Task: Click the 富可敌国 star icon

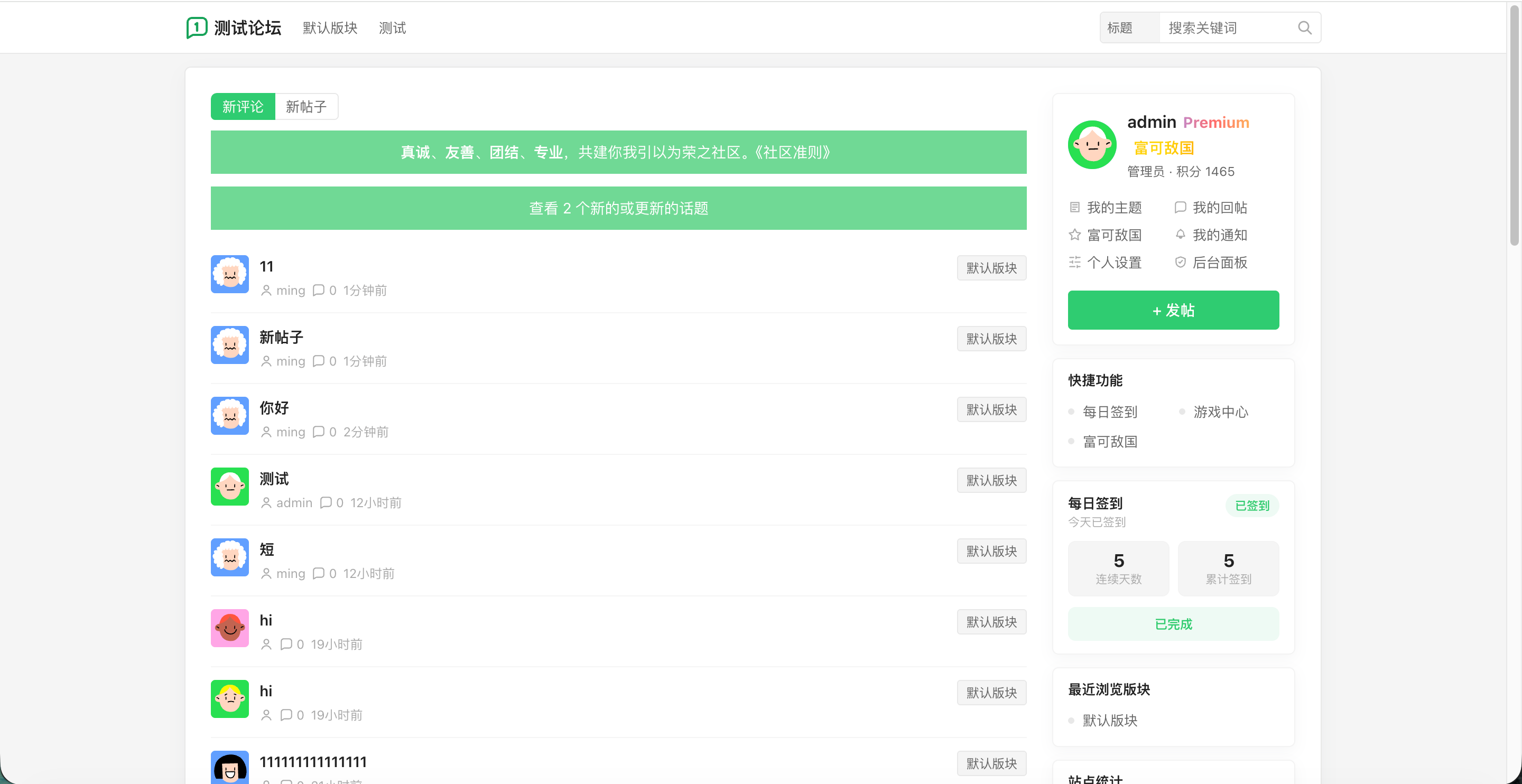Action: (1075, 235)
